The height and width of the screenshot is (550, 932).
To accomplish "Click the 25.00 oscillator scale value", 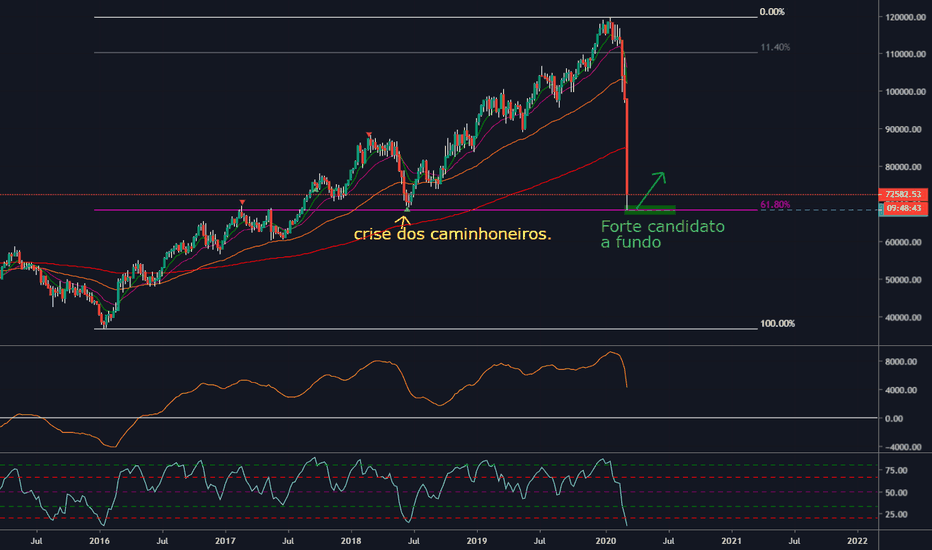I will point(896,514).
